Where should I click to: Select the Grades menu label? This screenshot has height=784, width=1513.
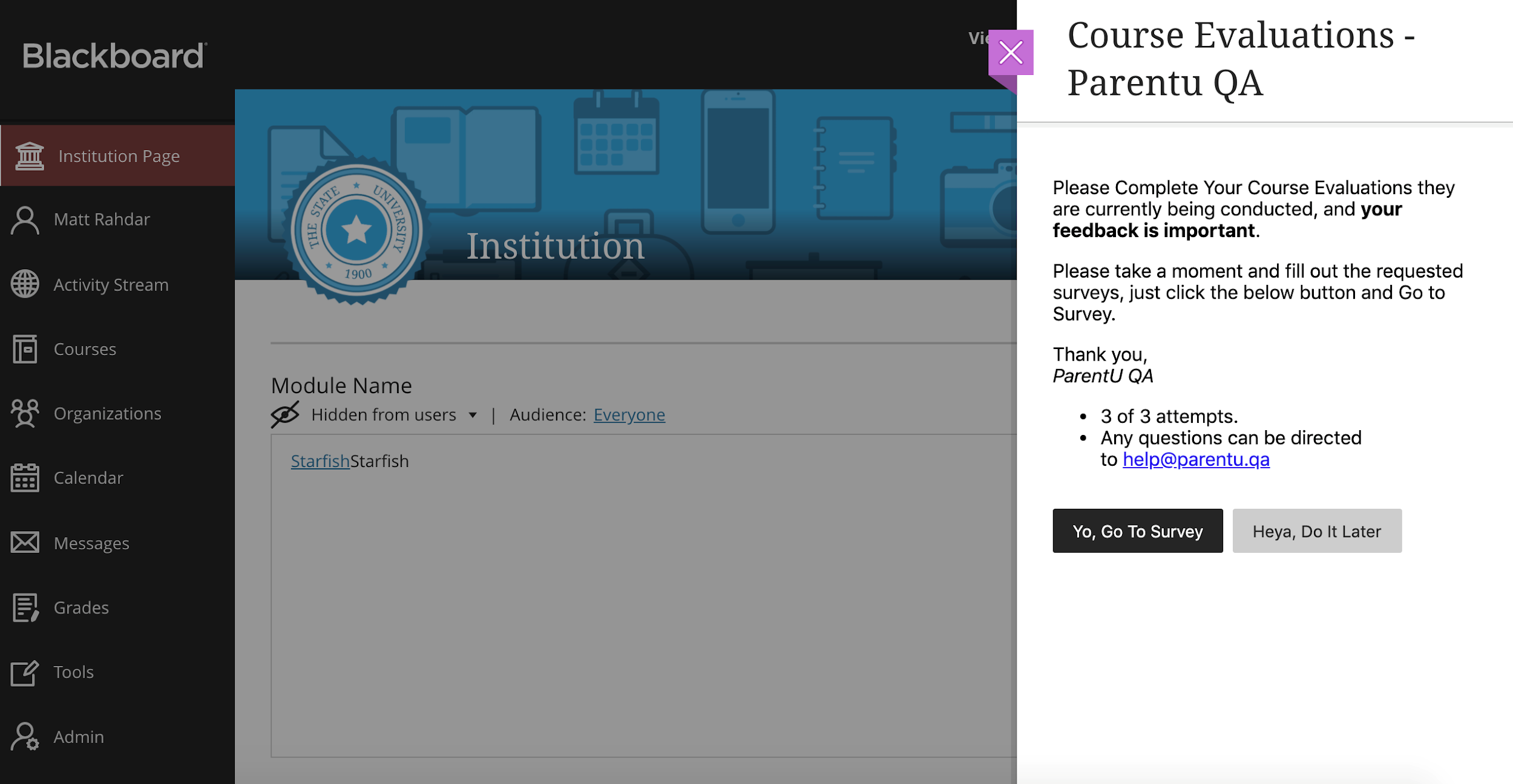(81, 607)
